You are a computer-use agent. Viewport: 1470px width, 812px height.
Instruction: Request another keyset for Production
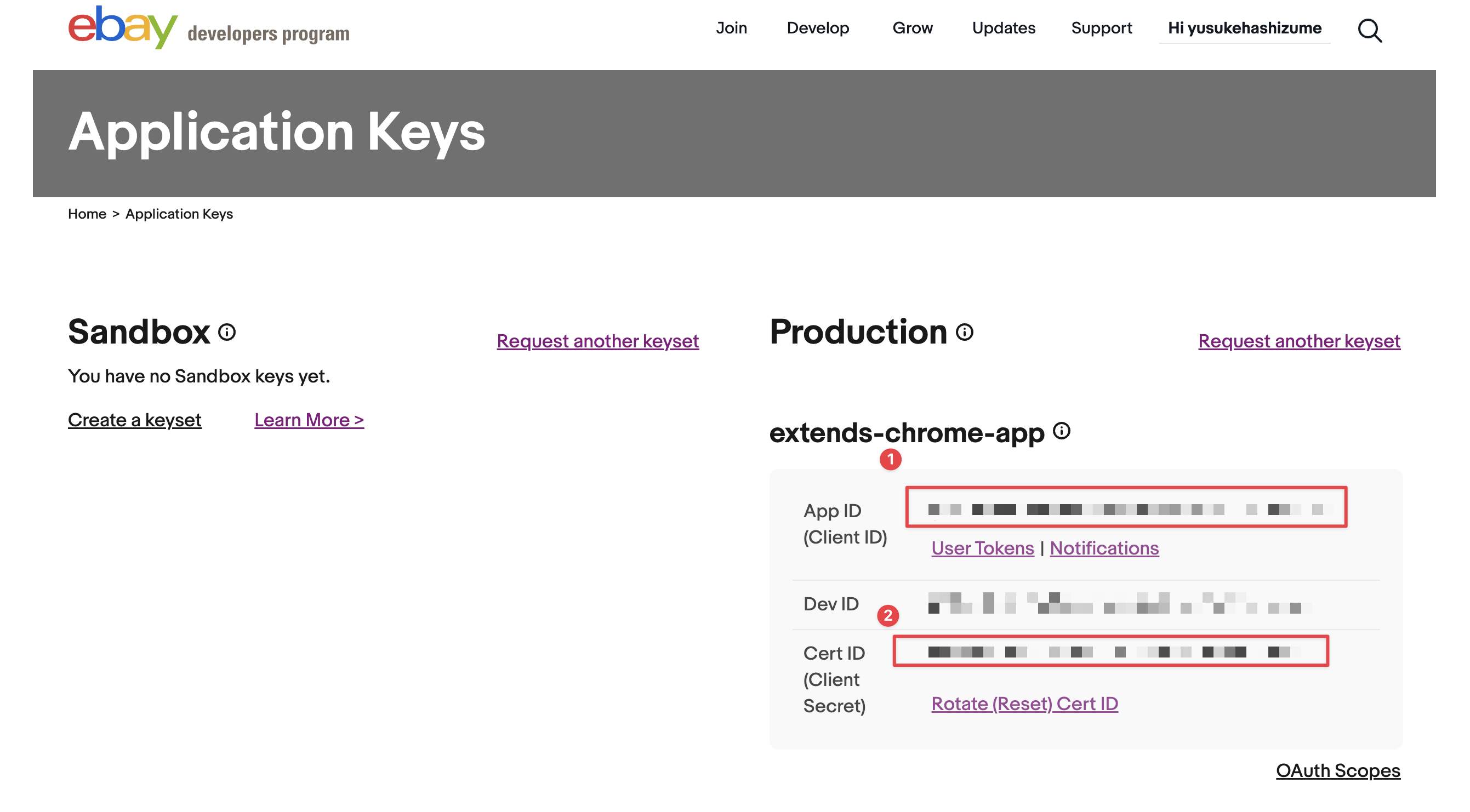[x=1299, y=341]
